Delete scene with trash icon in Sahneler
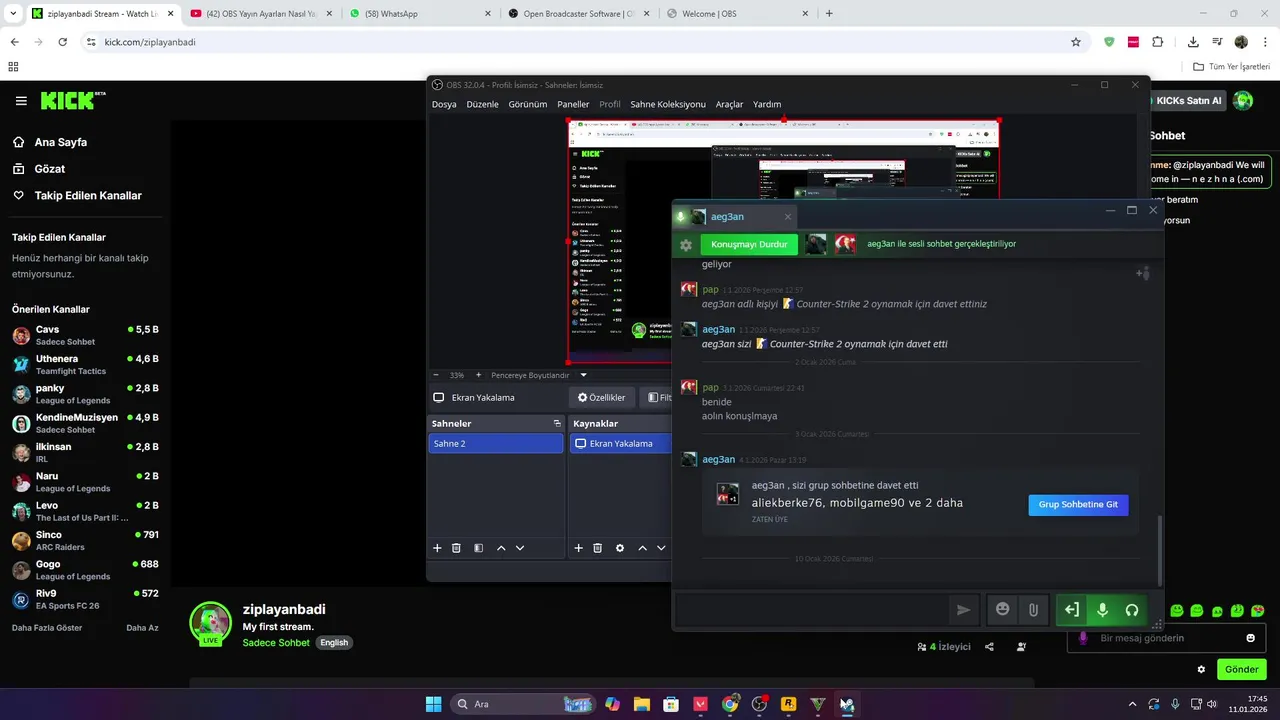The height and width of the screenshot is (720, 1280). (x=456, y=548)
